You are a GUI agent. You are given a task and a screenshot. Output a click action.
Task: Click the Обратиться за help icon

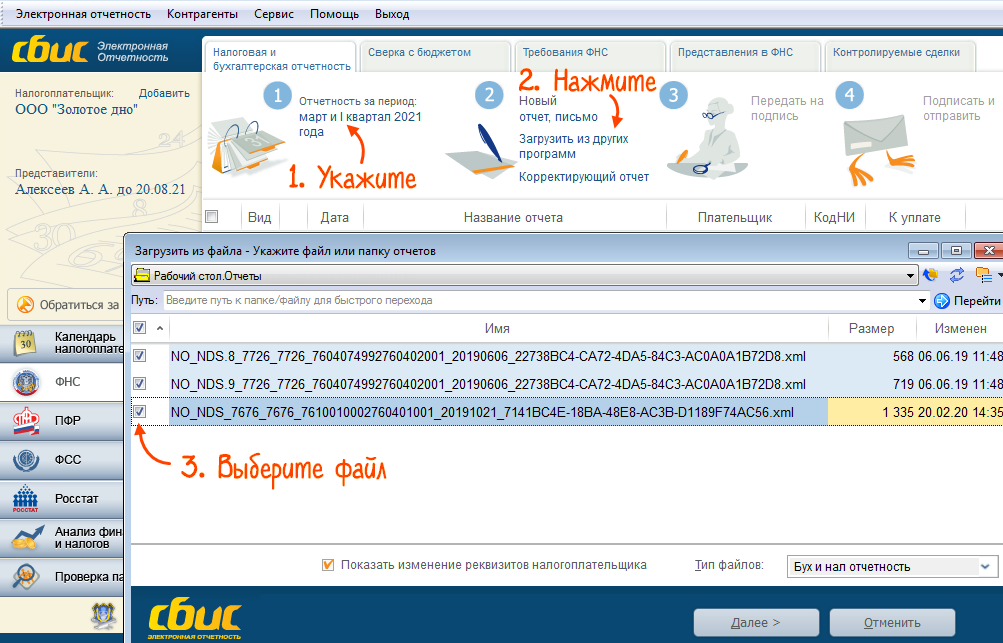(25, 305)
